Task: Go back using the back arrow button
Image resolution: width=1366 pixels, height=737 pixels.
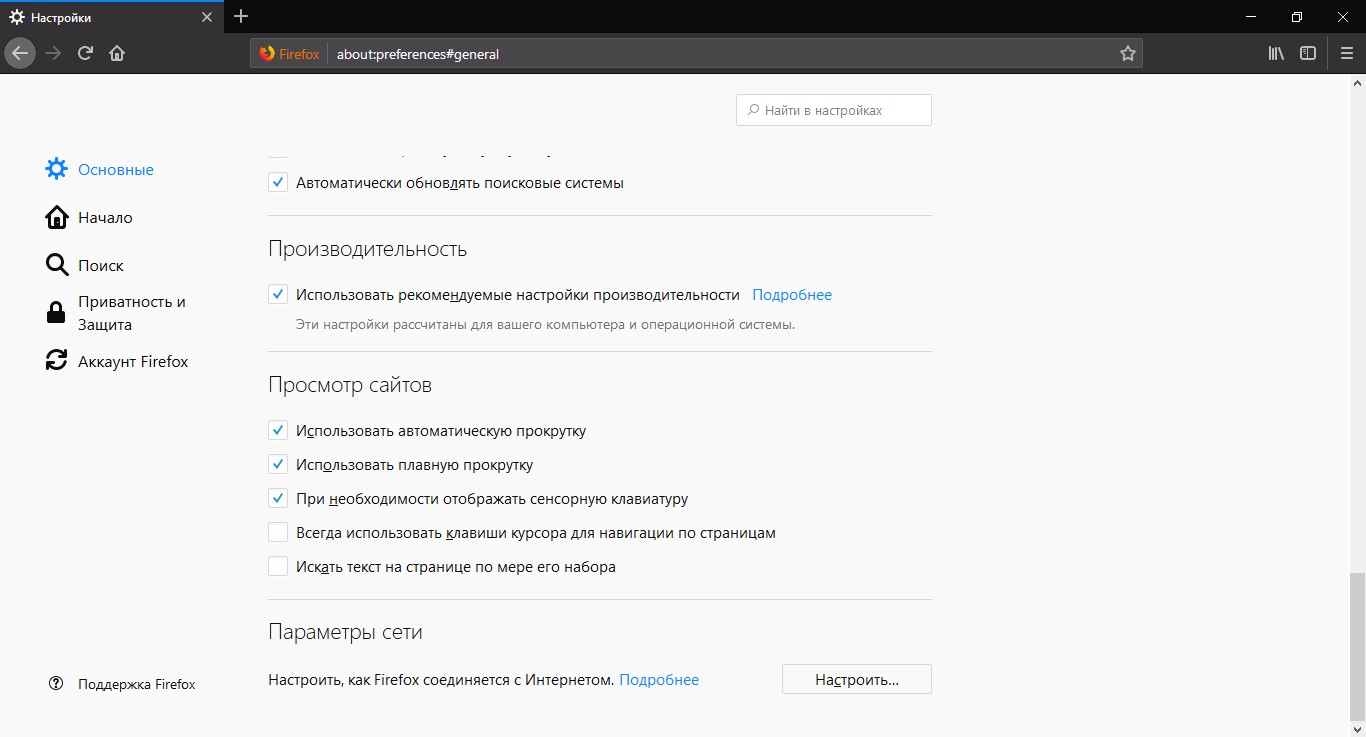Action: coord(20,53)
